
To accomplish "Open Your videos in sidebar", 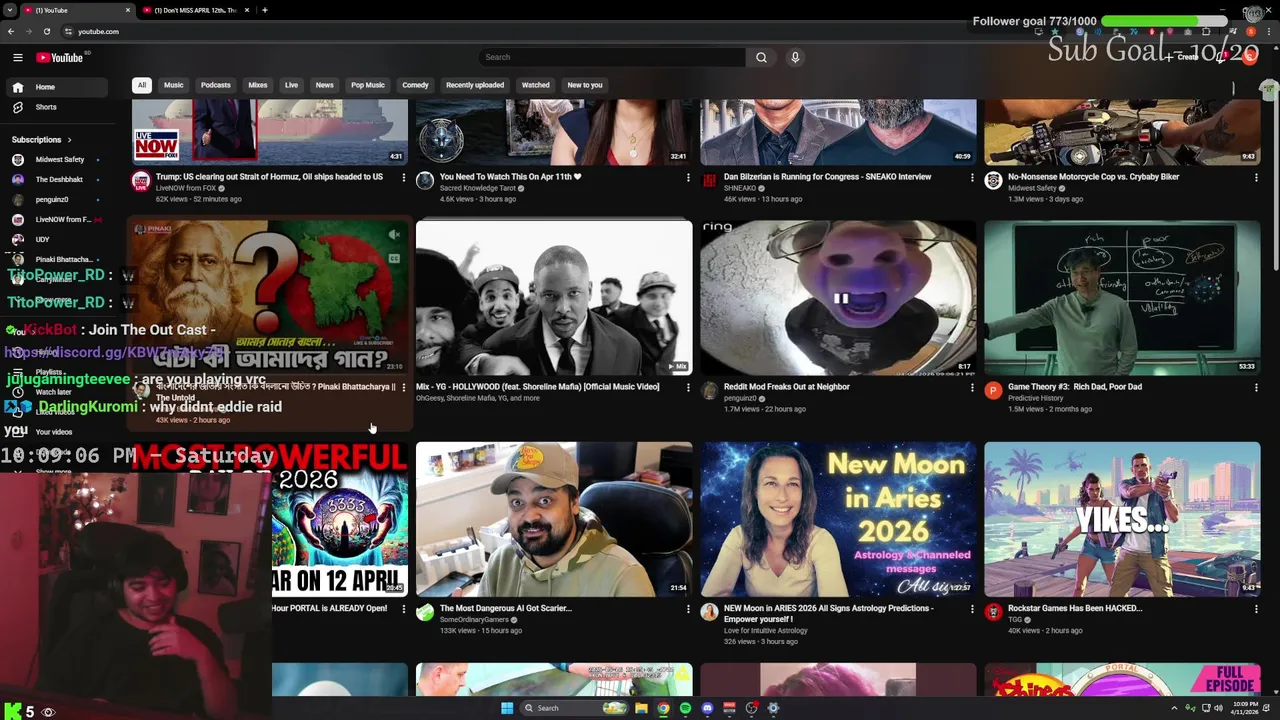I will click(x=54, y=432).
